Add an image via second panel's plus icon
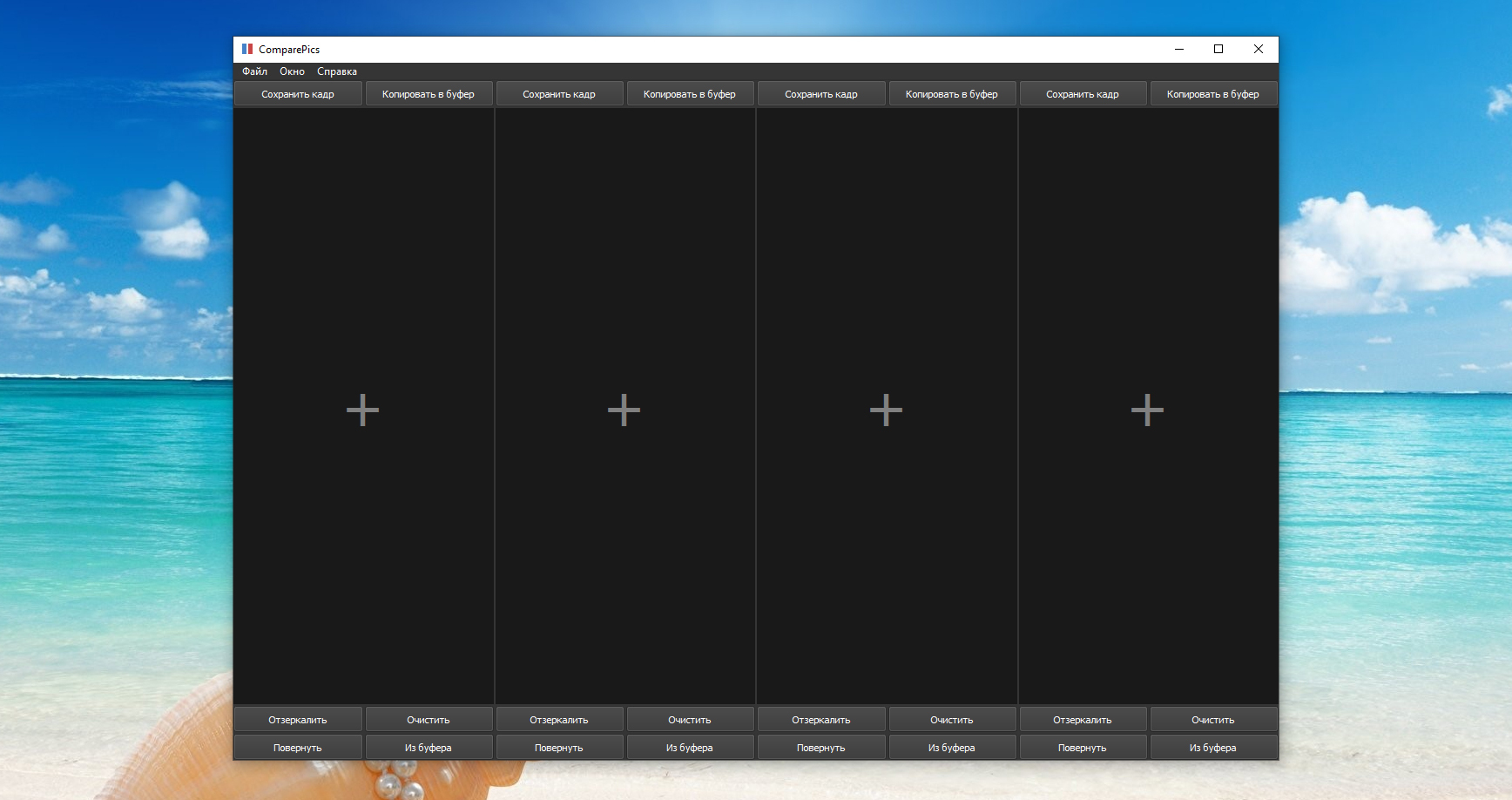The width and height of the screenshot is (1512, 800). (x=624, y=410)
